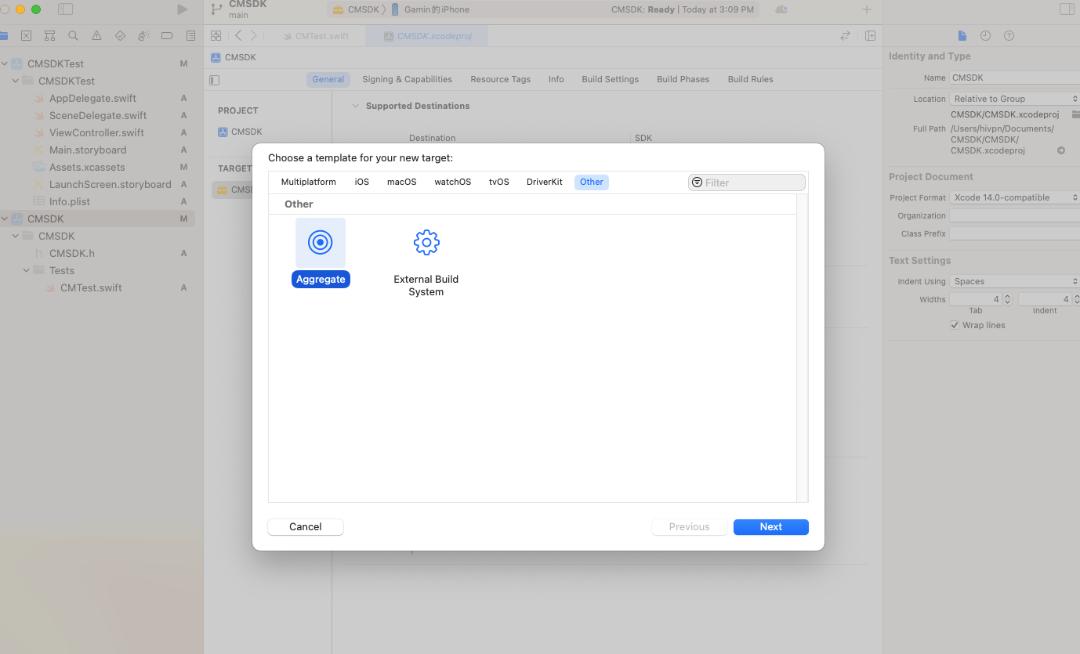Click the filter options icon in search field

697,182
